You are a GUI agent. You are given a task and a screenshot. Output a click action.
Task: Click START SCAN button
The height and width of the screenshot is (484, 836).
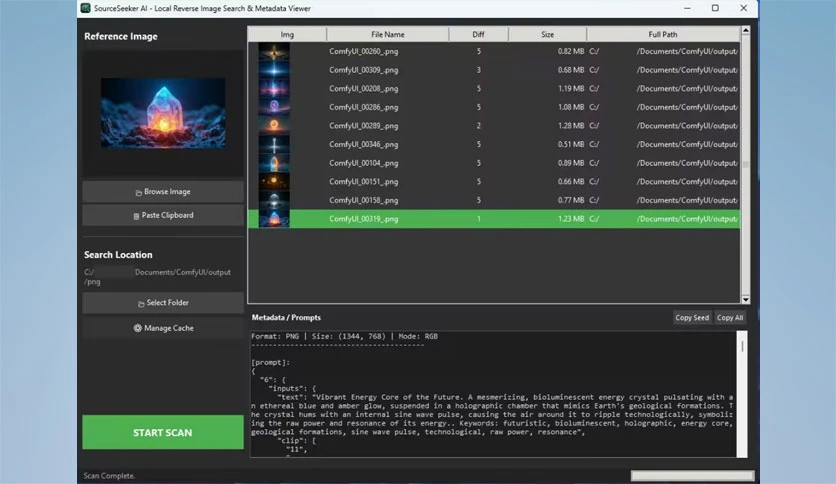pyautogui.click(x=163, y=432)
